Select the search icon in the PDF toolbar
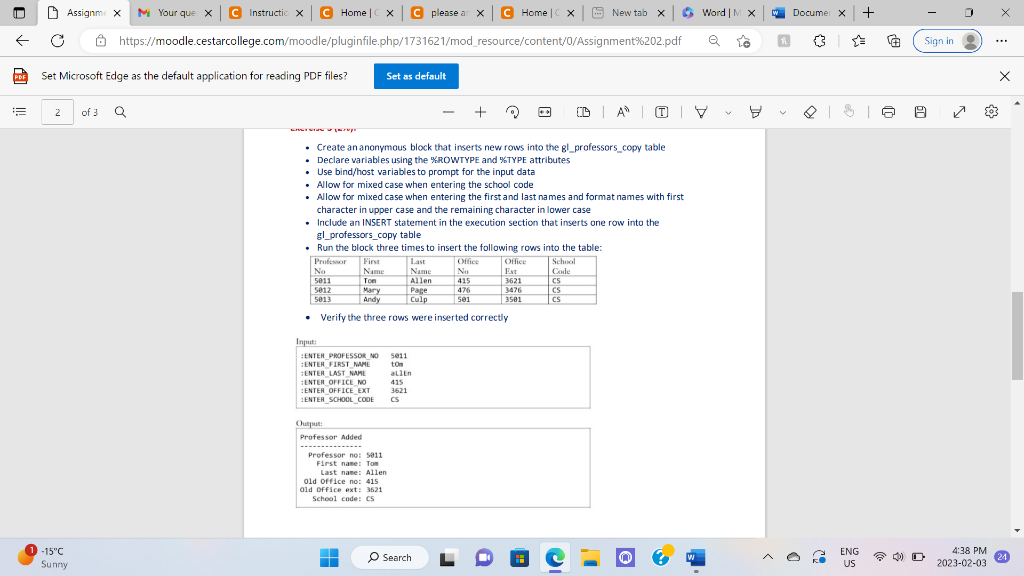1024x576 pixels. (120, 111)
